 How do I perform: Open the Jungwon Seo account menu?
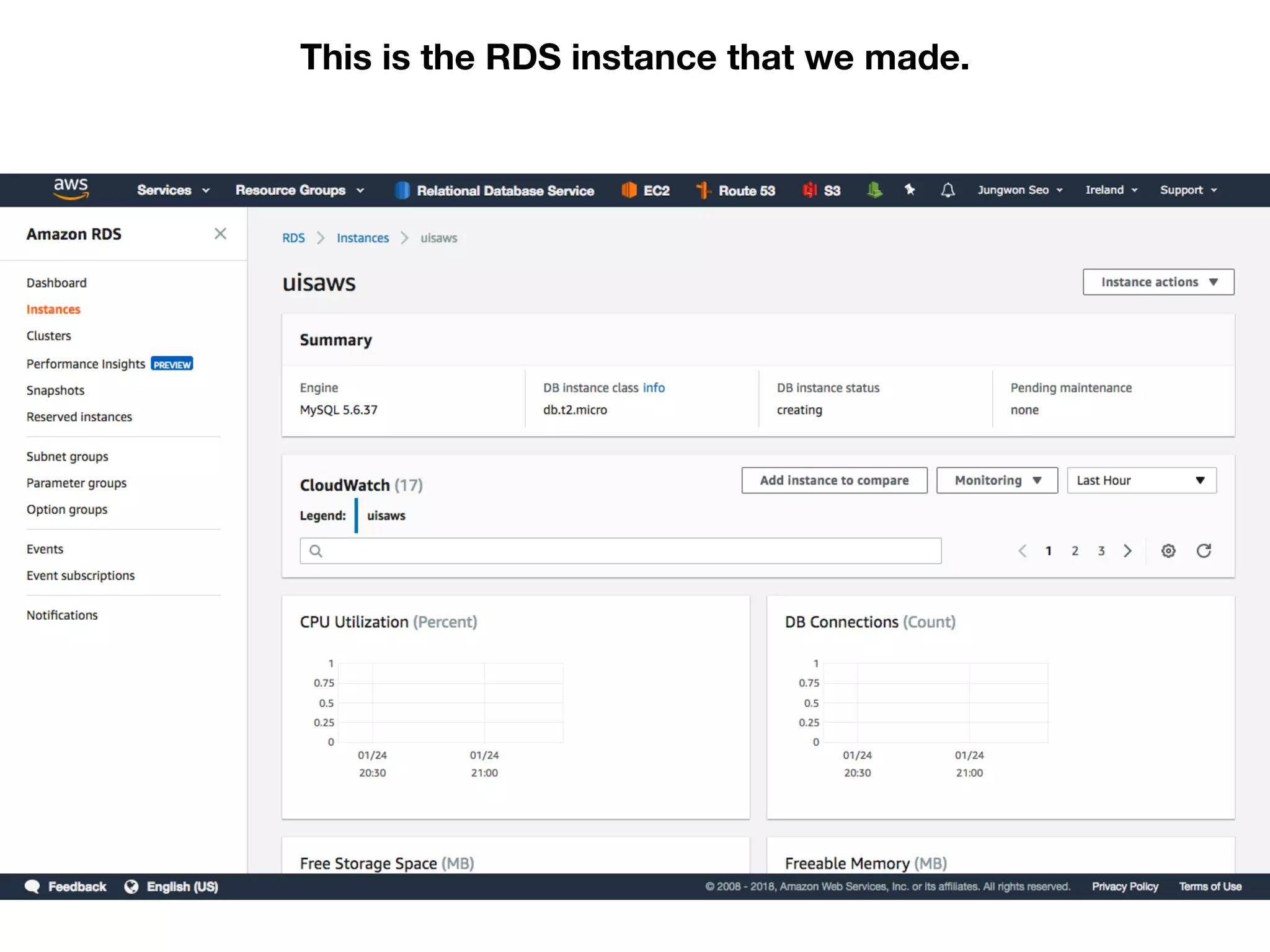click(x=1020, y=190)
